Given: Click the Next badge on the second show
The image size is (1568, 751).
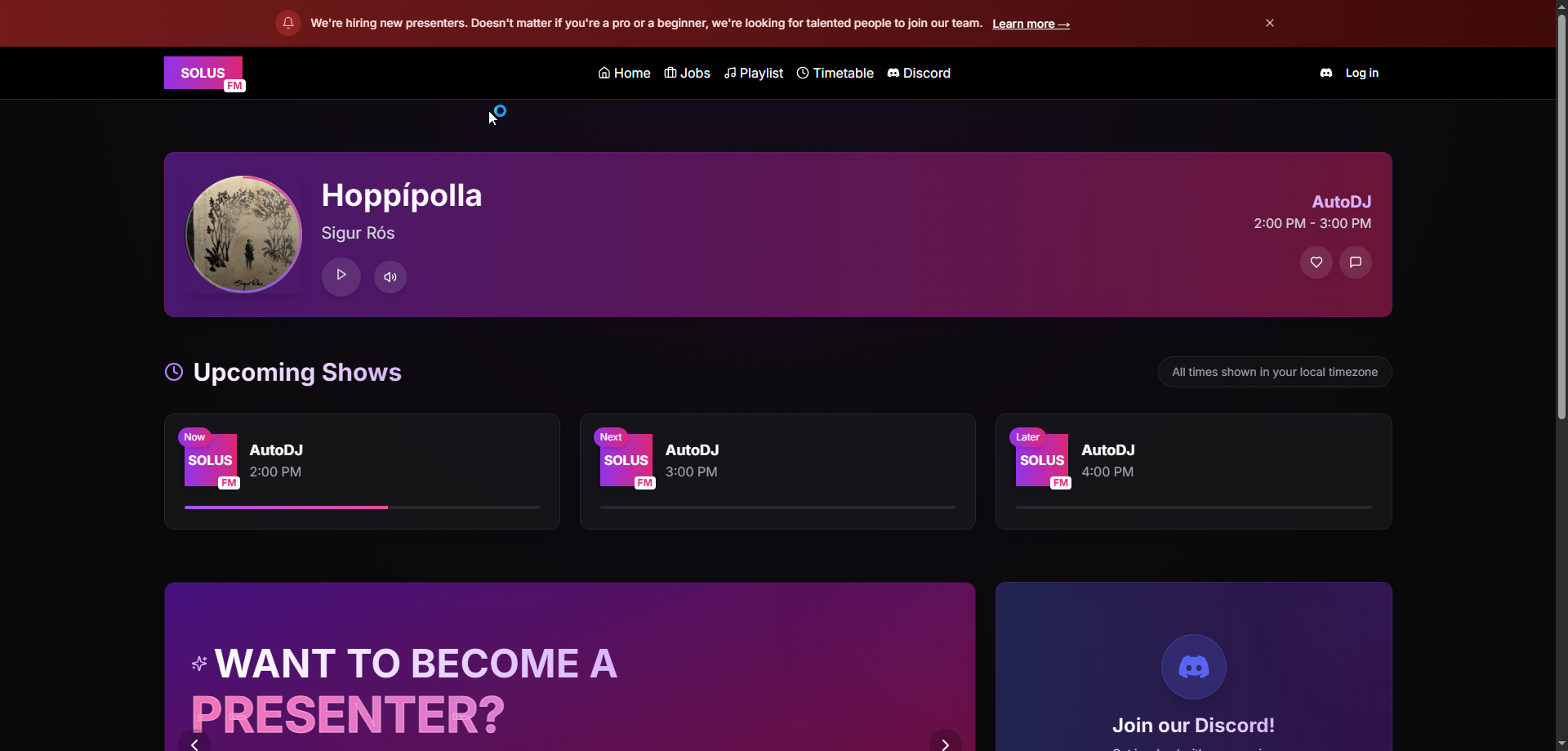Looking at the screenshot, I should point(611,437).
